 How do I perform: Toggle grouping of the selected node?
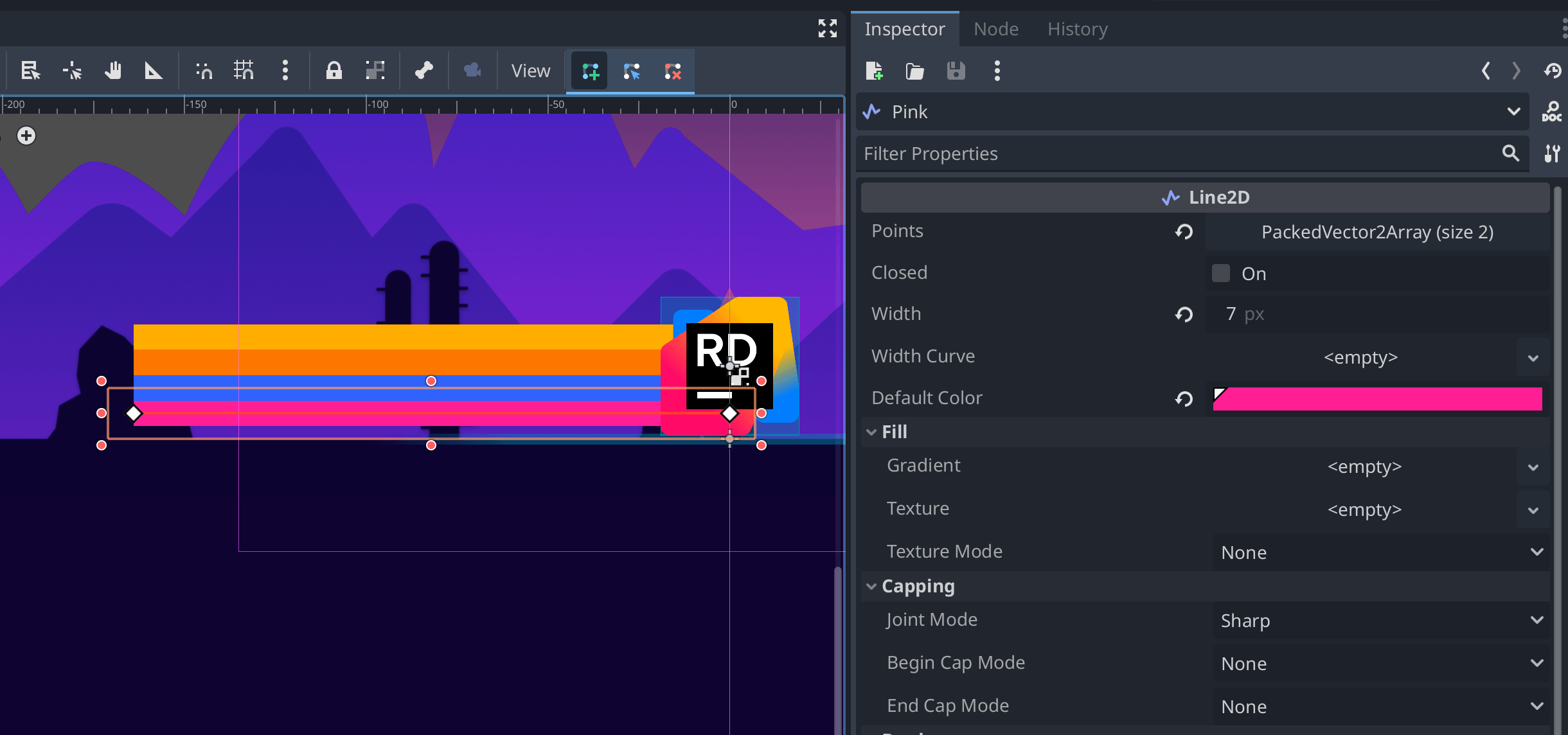(375, 71)
